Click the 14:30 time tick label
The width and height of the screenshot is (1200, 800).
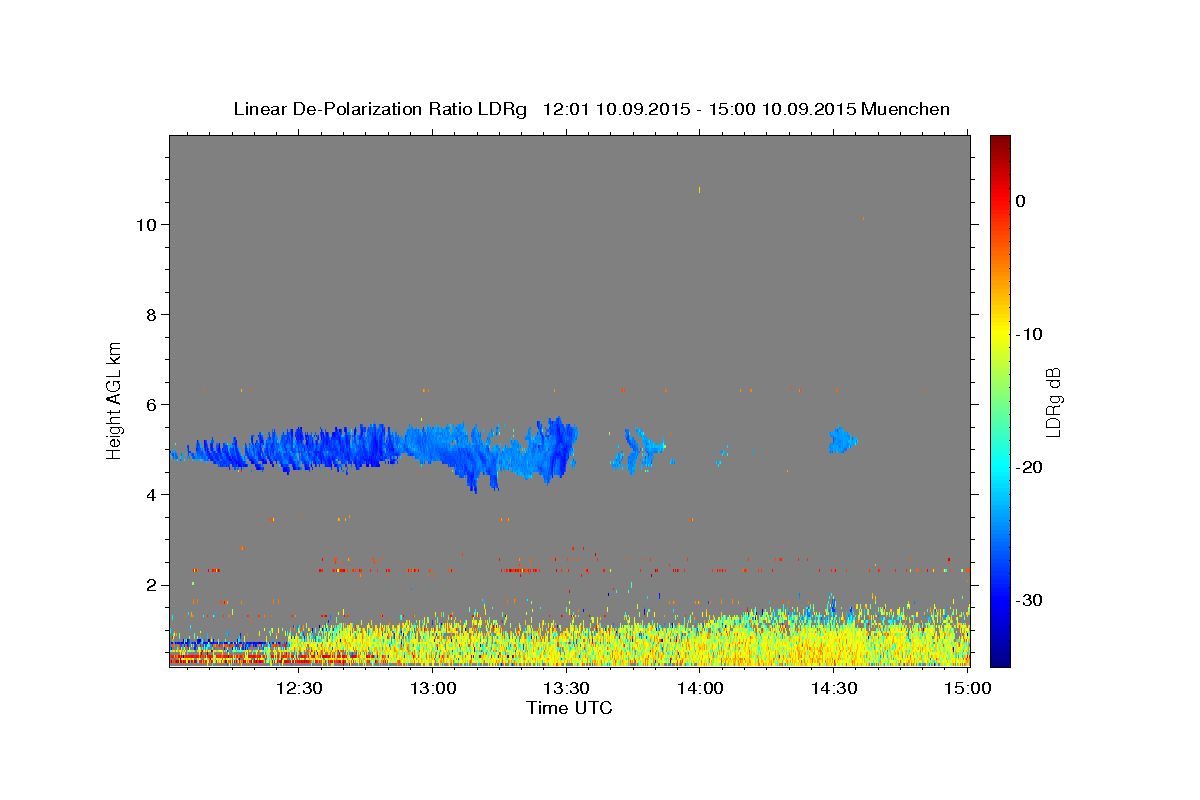[834, 689]
